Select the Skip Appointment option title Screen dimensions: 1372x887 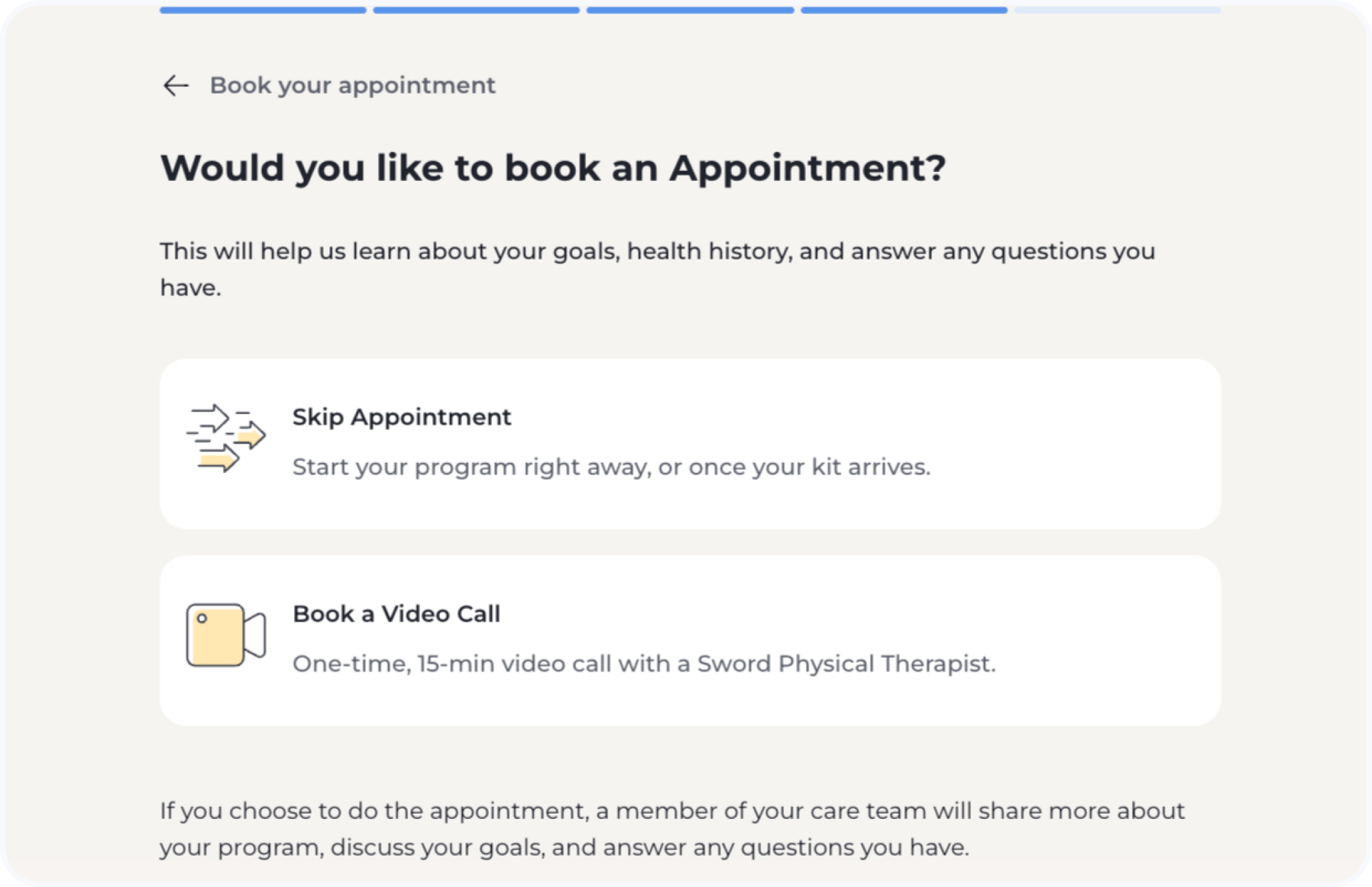click(401, 417)
